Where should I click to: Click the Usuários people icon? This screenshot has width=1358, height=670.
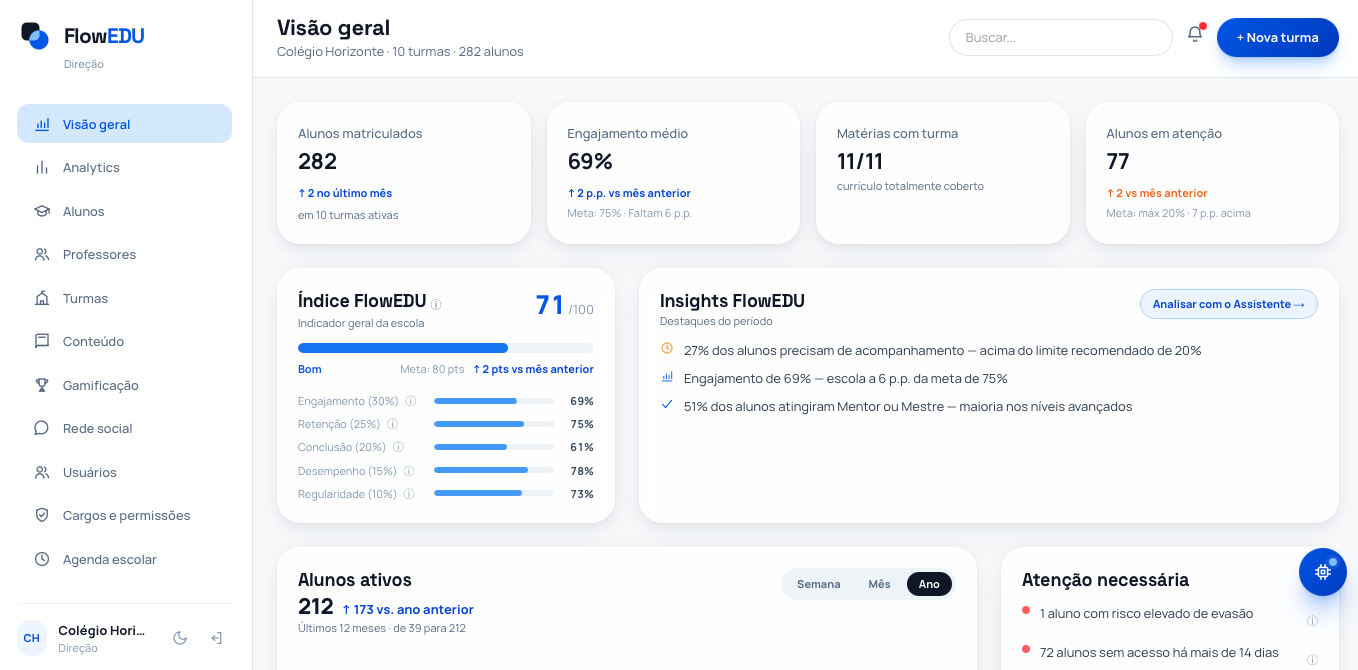(x=42, y=473)
